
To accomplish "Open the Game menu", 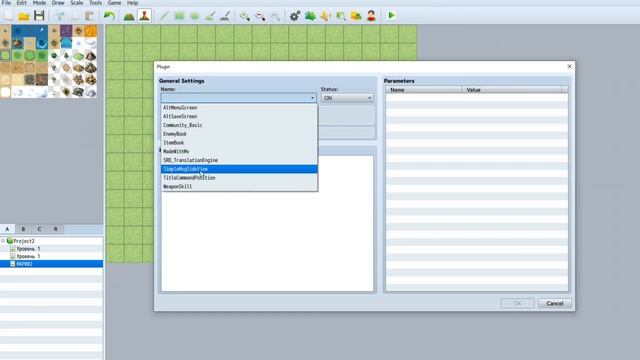I will click(114, 3).
